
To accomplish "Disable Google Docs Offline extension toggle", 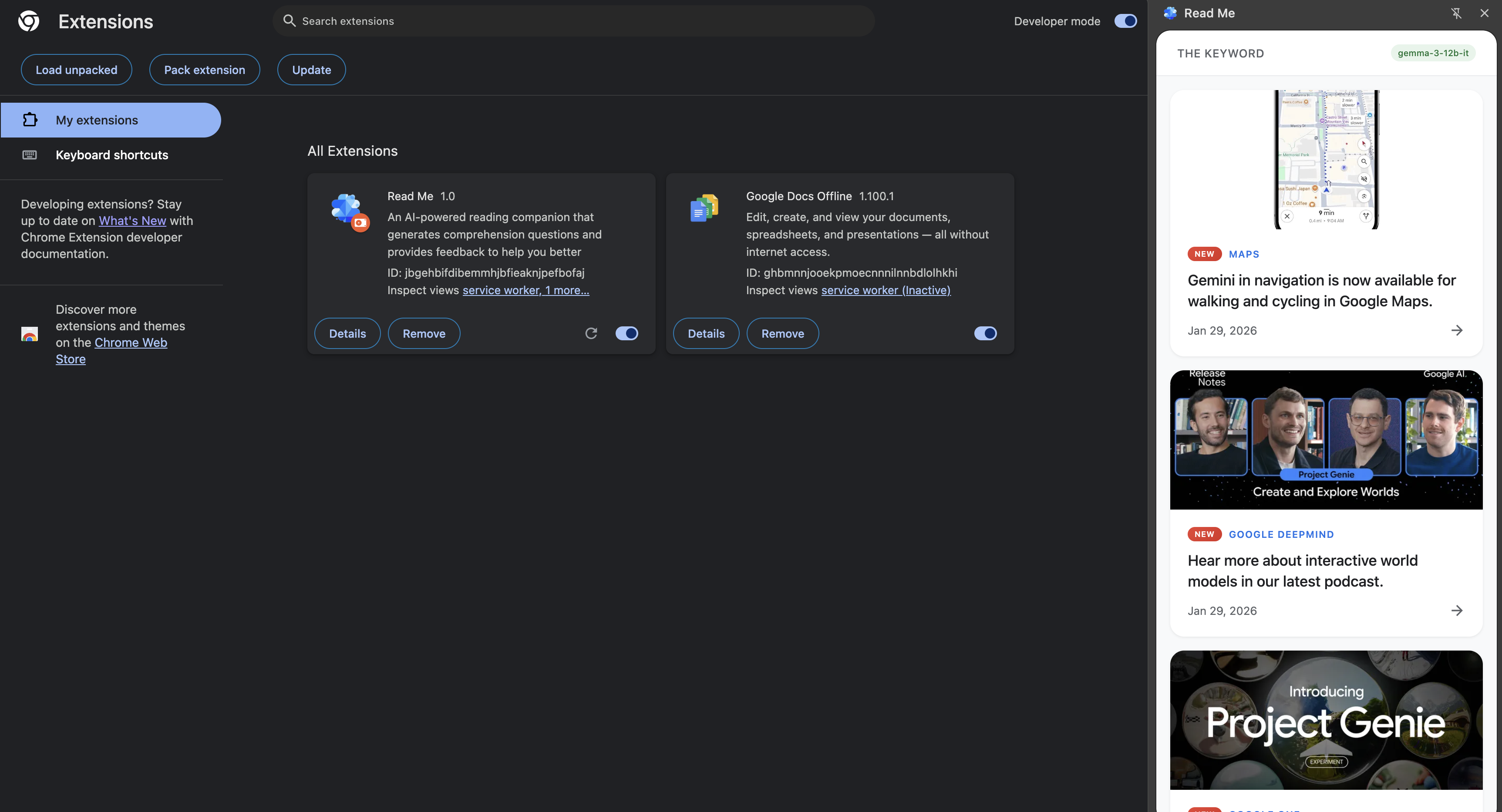I will click(985, 333).
